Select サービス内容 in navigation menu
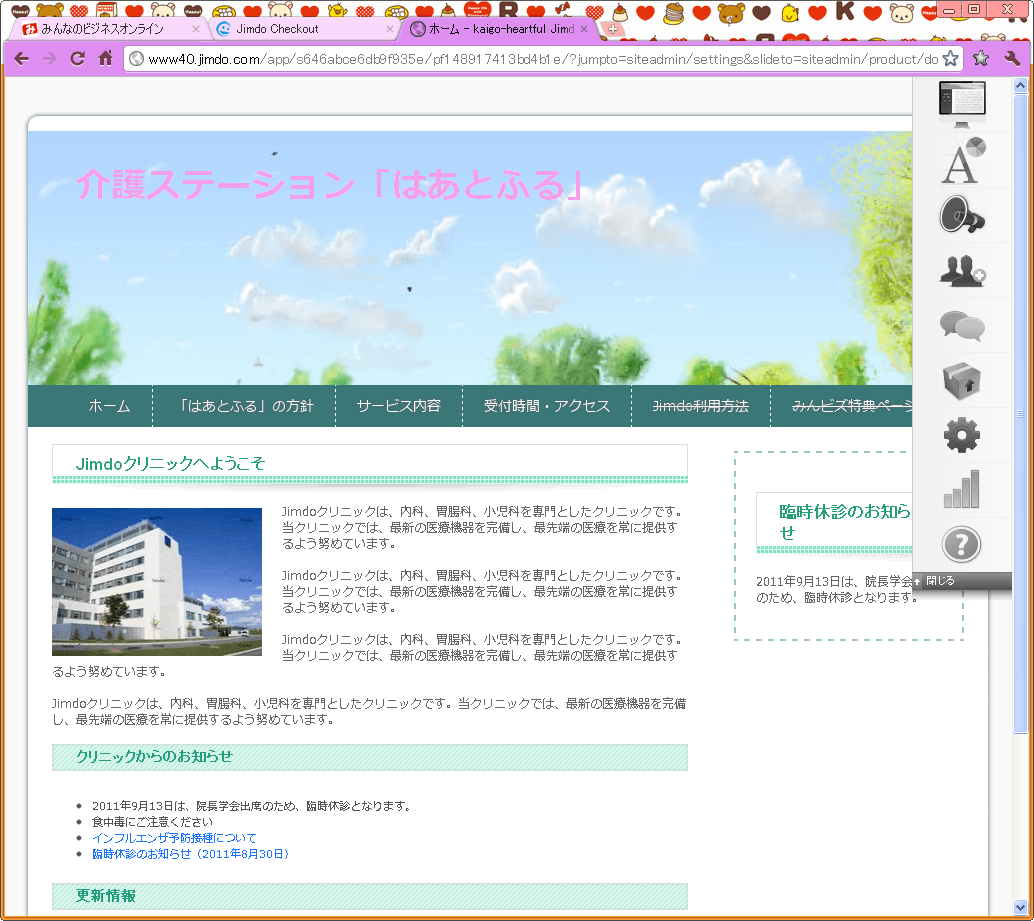This screenshot has width=1034, height=921. pos(398,406)
